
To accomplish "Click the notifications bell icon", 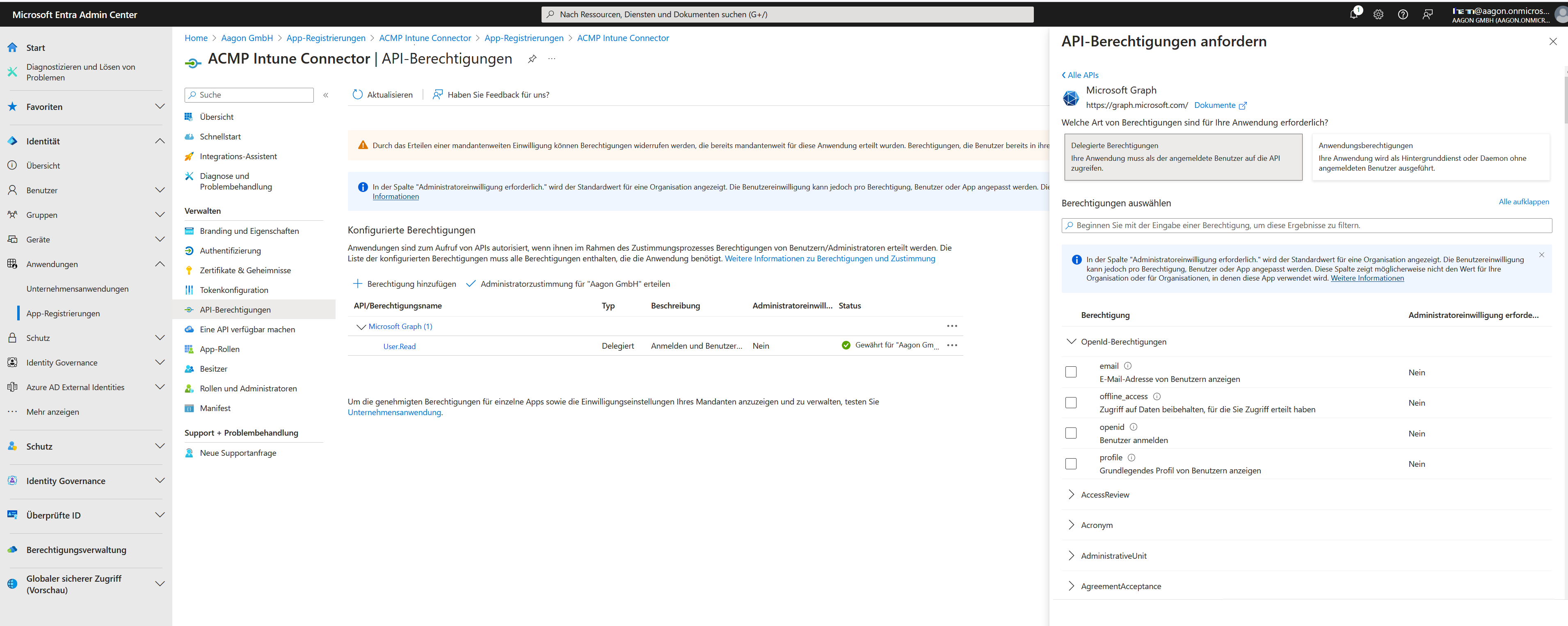I will point(1354,15).
